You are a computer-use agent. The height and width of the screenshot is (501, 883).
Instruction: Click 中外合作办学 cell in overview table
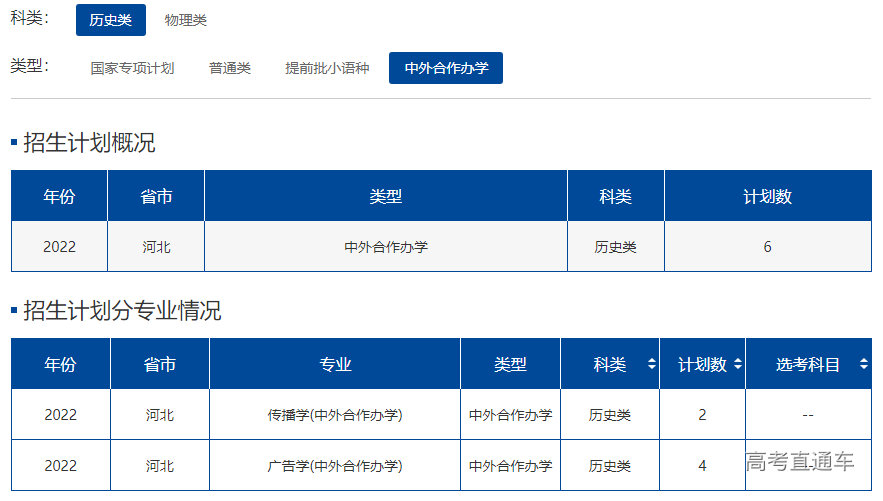[386, 247]
